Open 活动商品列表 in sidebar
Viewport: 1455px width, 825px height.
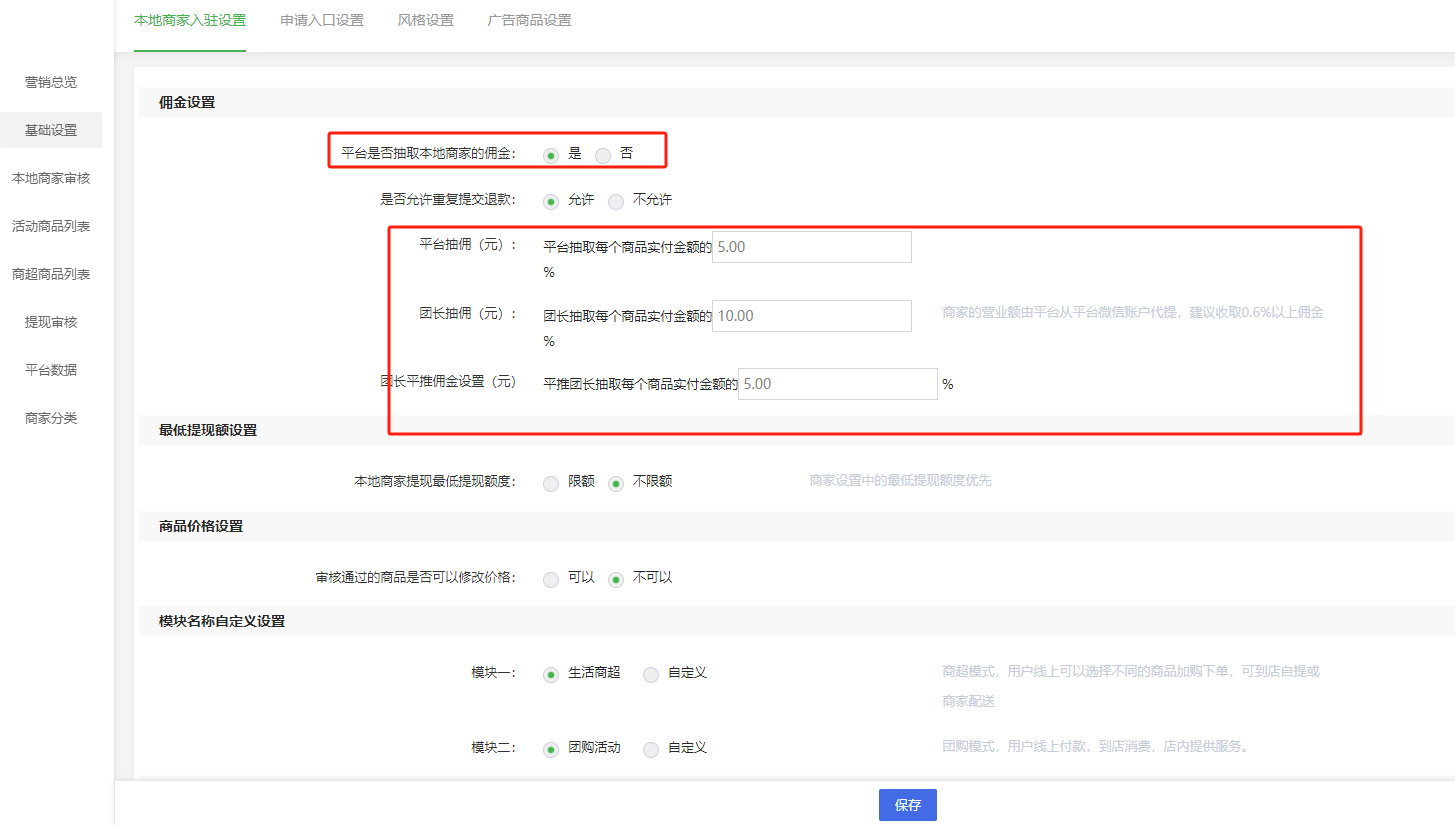click(51, 226)
